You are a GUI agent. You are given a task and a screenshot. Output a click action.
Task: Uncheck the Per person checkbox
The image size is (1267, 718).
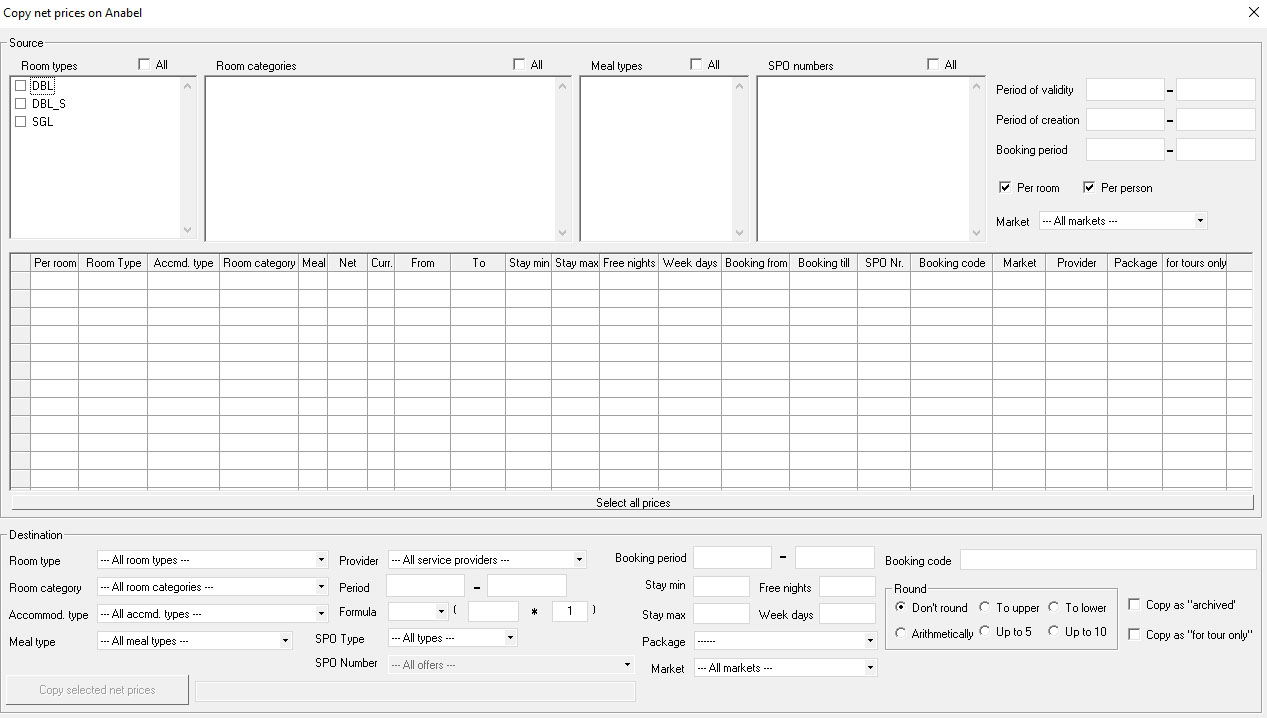tap(1089, 187)
